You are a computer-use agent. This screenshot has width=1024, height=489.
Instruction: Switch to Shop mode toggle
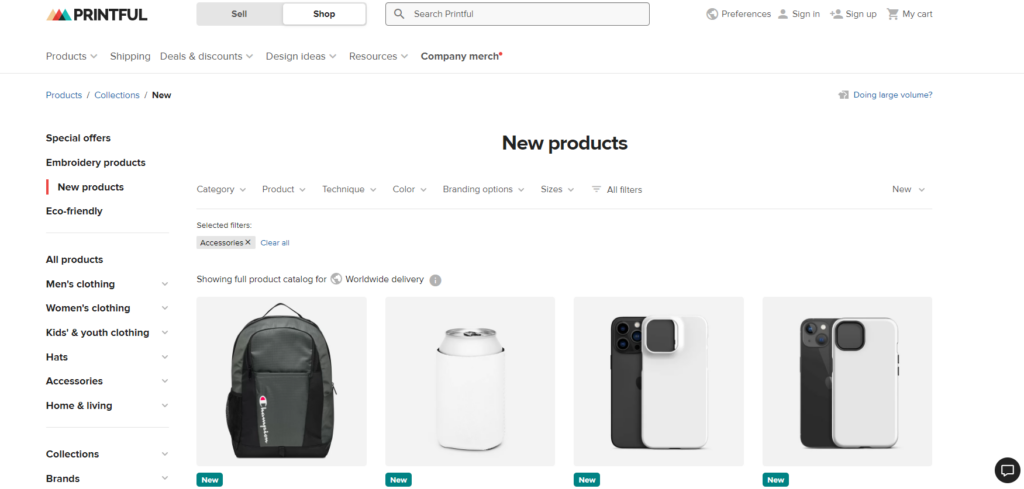324,14
